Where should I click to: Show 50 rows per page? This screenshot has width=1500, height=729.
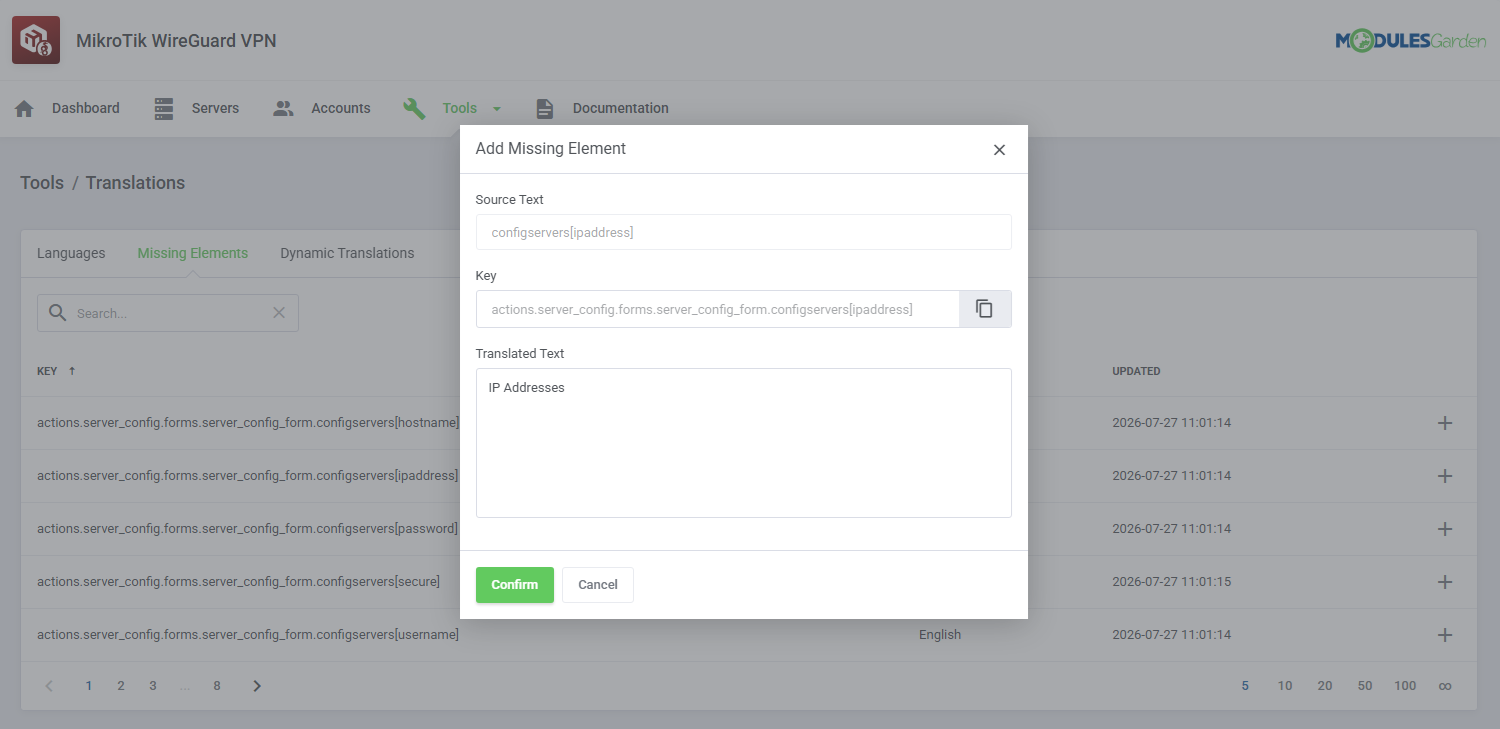tap(1365, 686)
